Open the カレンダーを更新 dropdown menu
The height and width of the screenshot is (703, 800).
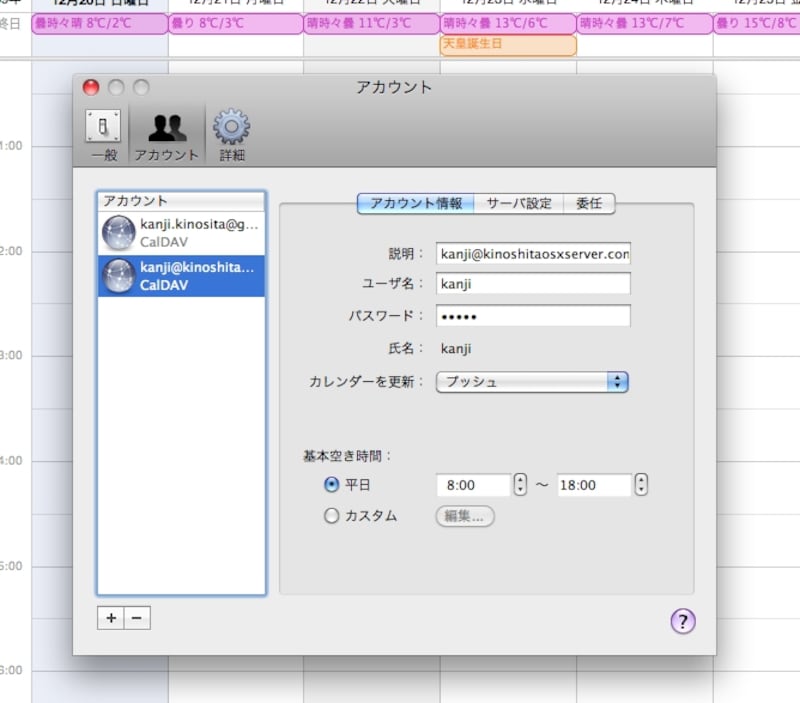coord(532,382)
